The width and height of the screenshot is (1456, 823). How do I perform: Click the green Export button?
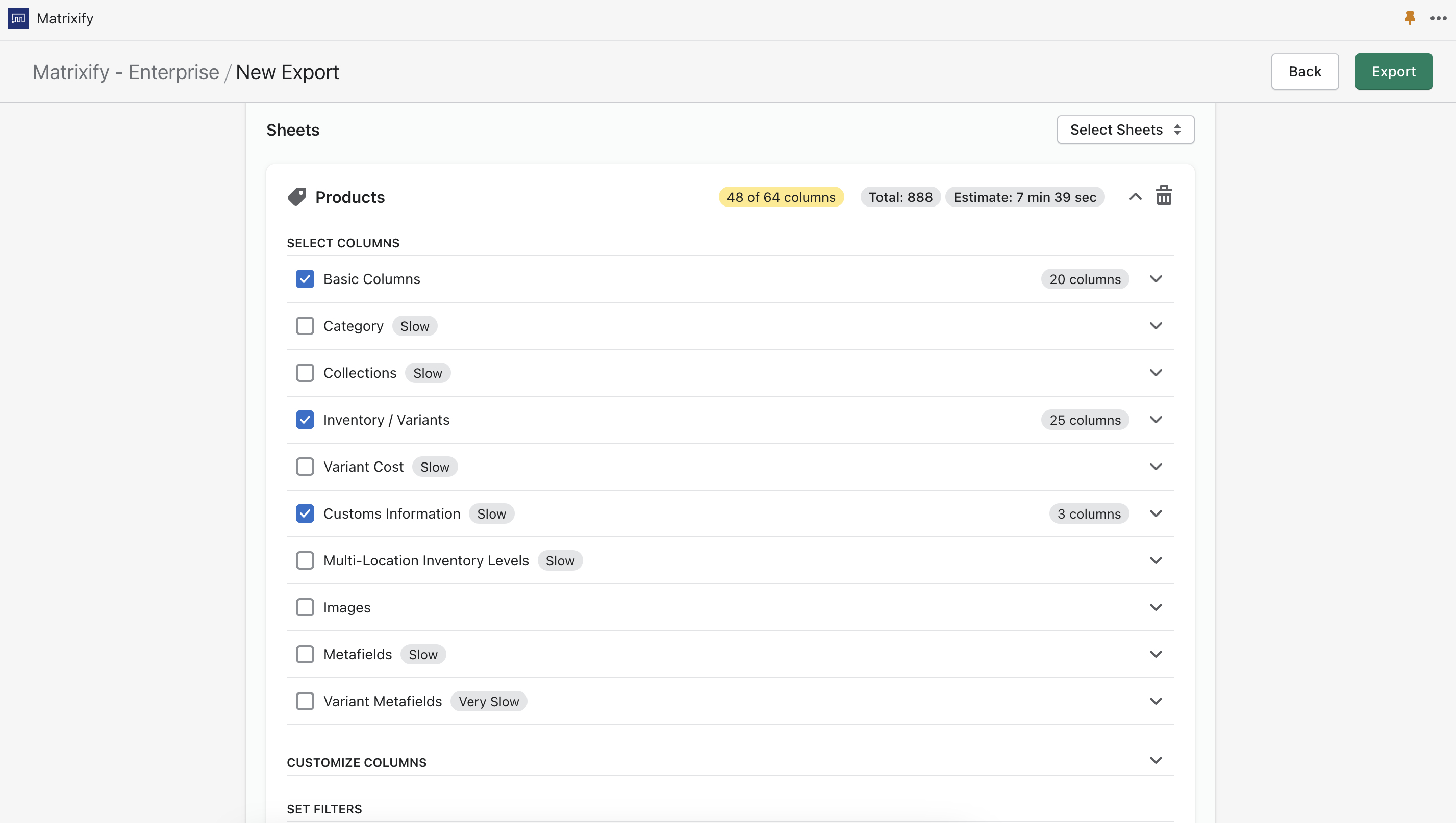point(1393,72)
